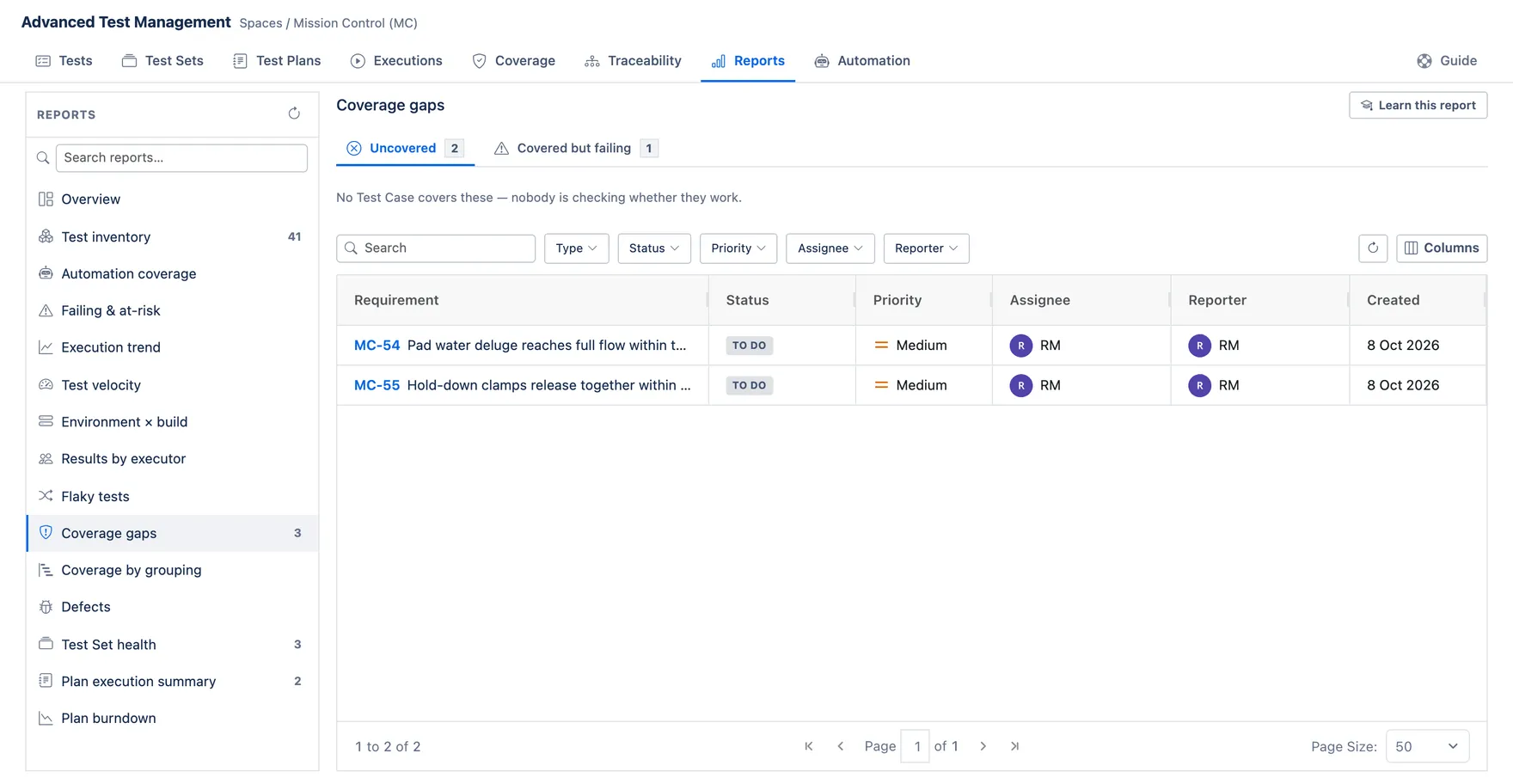Switch to the Tests tab
The image size is (1513, 784).
click(64, 61)
